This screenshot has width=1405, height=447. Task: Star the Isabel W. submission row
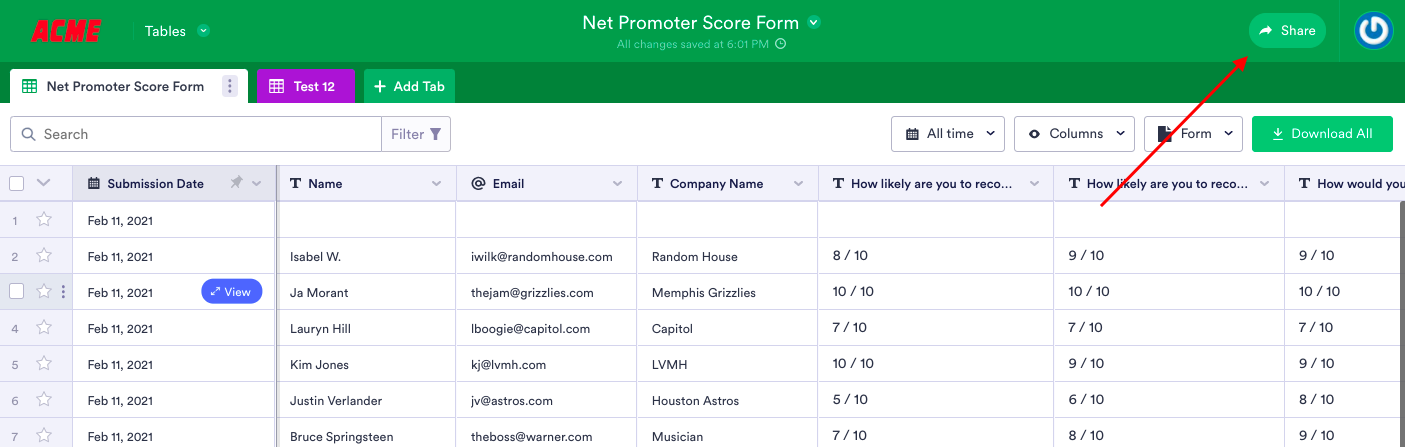(44, 256)
